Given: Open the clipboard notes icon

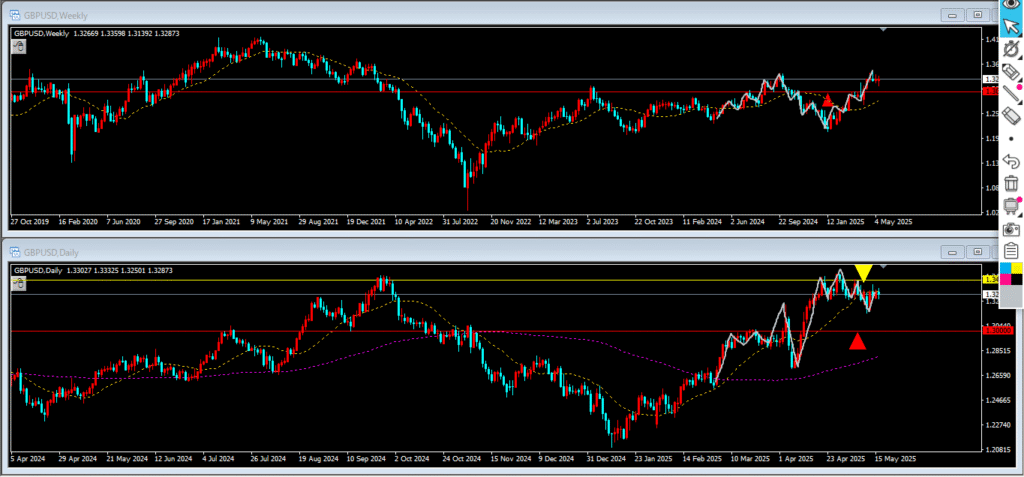Looking at the screenshot, I should click(1010, 249).
